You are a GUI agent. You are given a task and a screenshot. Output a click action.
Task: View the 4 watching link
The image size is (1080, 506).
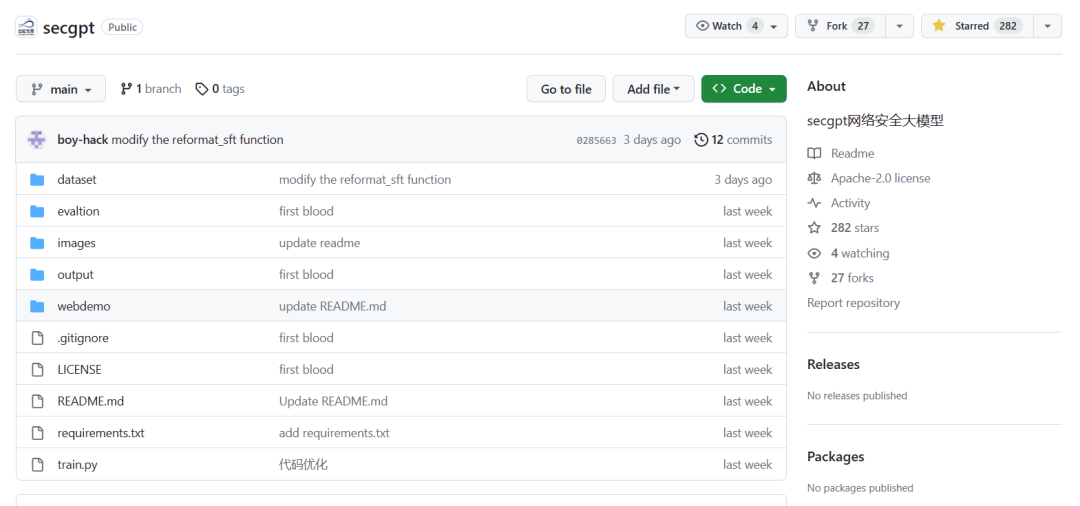[x=860, y=253]
